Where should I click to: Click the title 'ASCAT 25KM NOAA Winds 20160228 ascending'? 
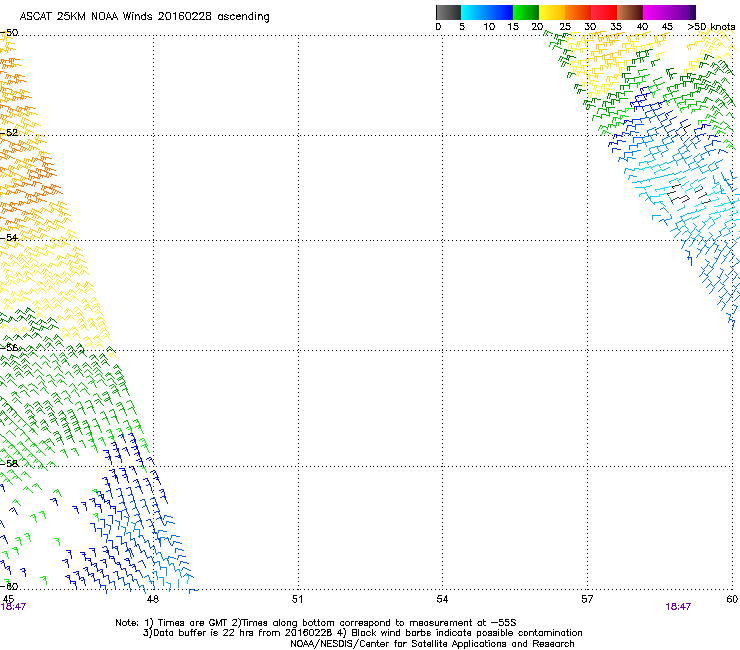tap(144, 17)
